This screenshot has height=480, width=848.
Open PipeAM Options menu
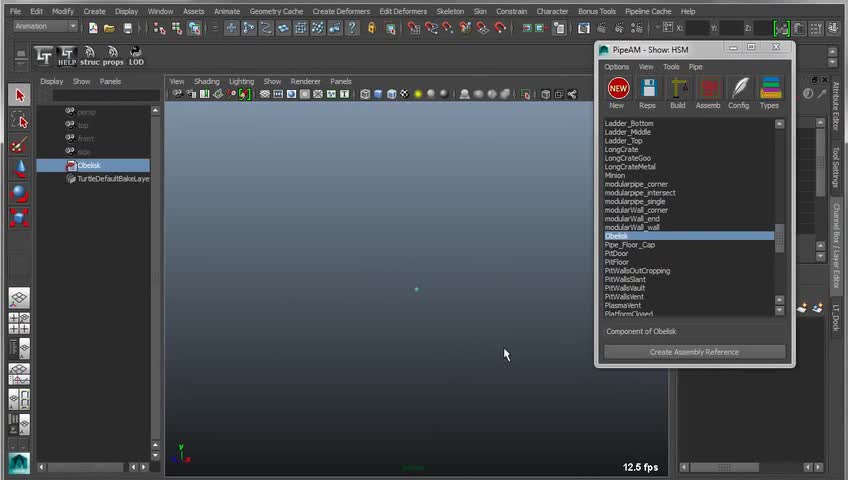(x=617, y=66)
